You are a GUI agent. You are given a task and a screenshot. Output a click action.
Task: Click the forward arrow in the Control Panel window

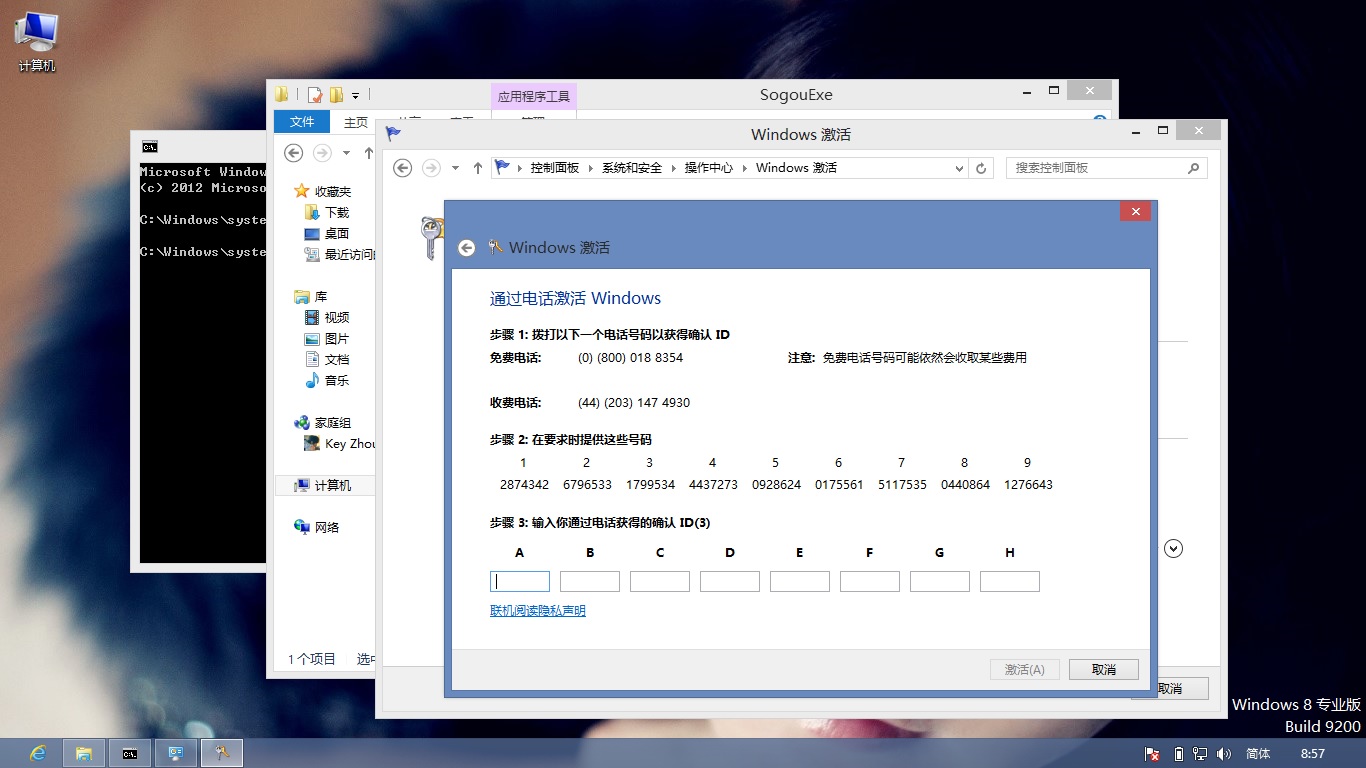click(x=431, y=168)
